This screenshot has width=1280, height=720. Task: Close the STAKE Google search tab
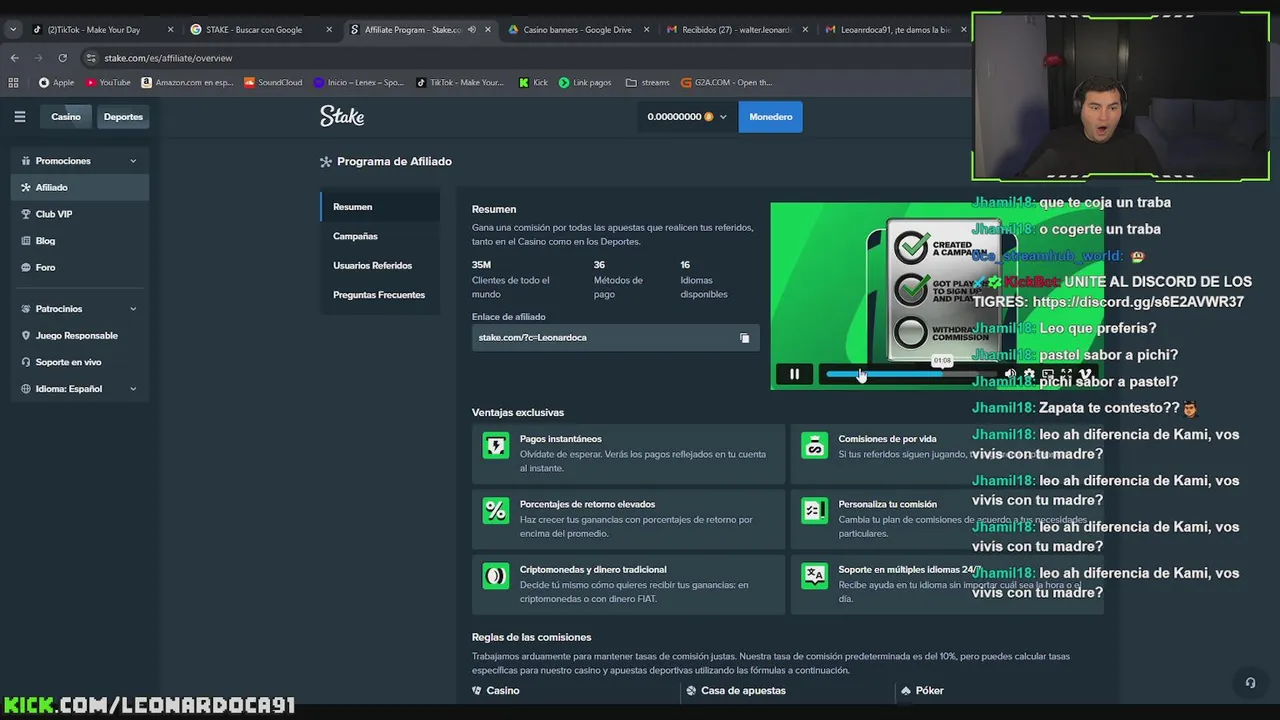pos(329,30)
